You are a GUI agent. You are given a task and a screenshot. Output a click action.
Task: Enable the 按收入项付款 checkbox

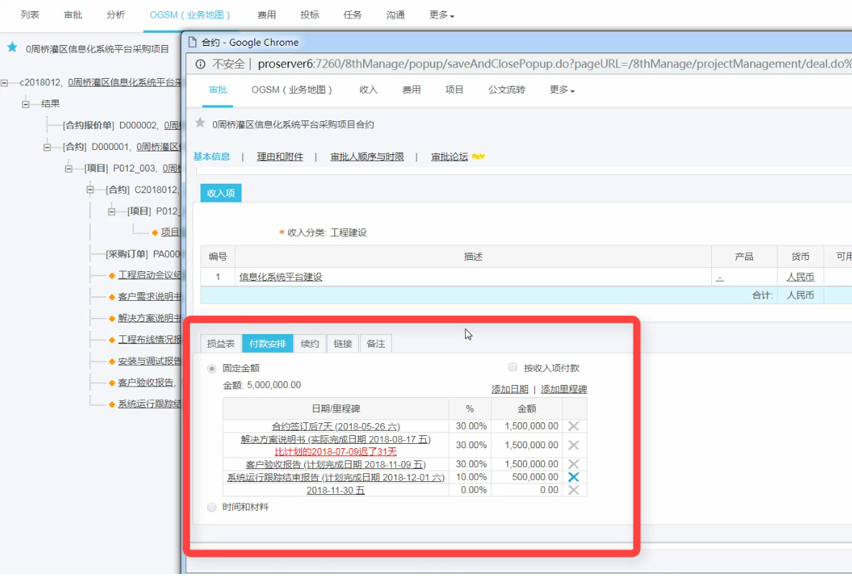(x=513, y=368)
